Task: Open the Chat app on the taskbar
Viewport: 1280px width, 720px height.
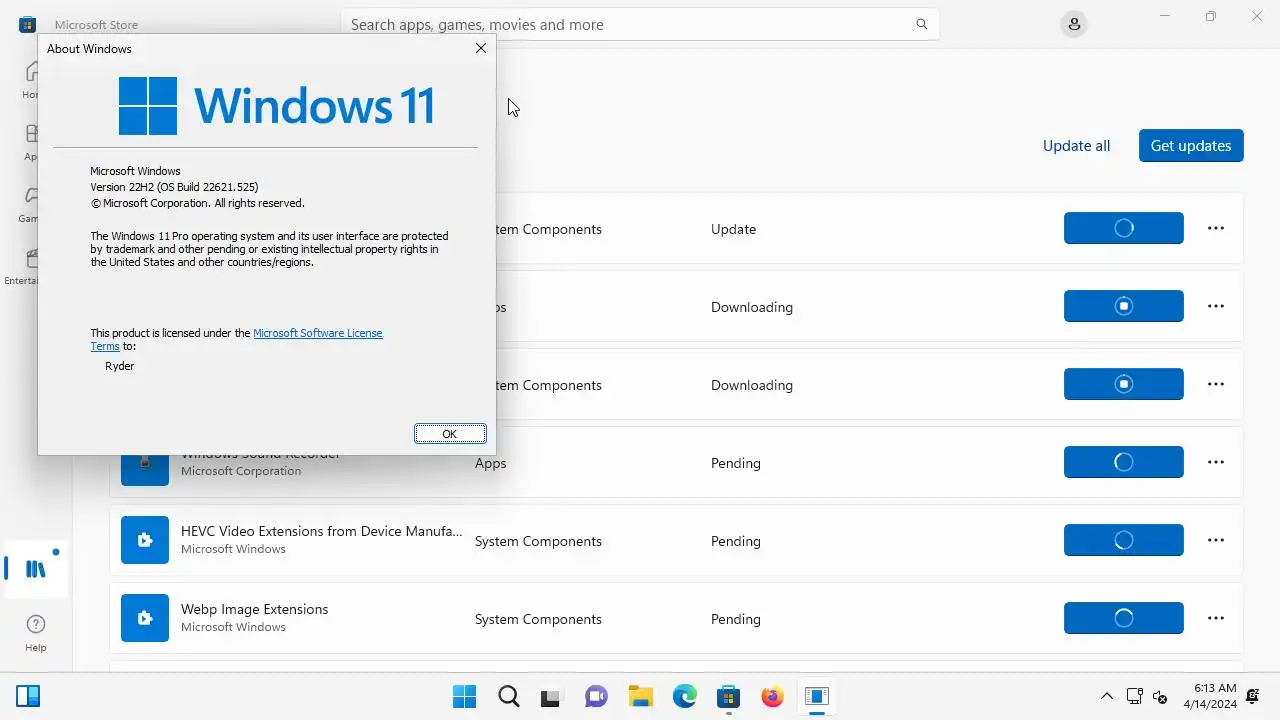Action: (596, 696)
